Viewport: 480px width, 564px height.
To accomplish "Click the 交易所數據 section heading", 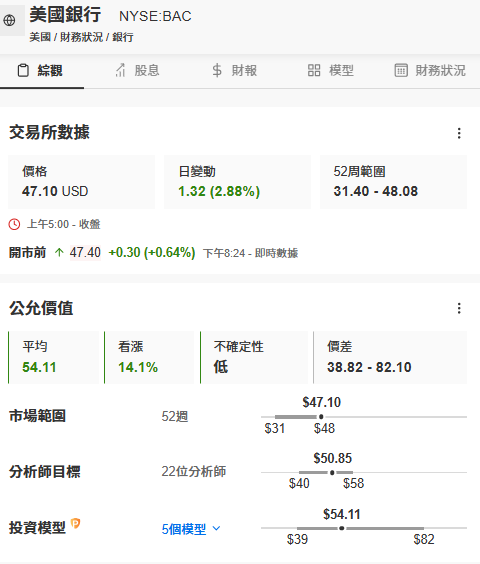I will (49, 132).
